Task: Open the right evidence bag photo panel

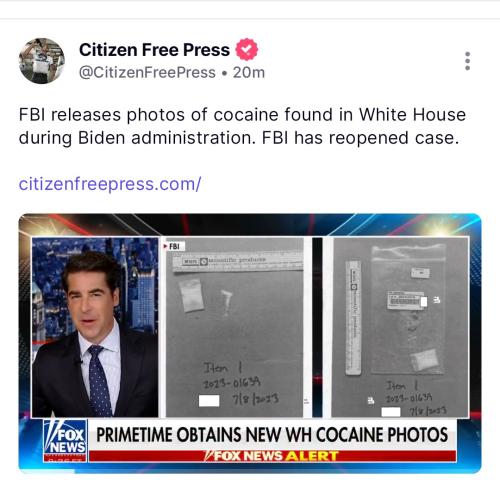Action: click(x=400, y=327)
